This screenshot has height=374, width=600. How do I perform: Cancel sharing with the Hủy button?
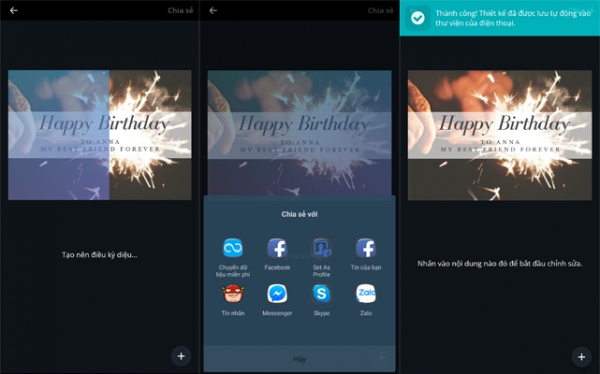[x=300, y=359]
